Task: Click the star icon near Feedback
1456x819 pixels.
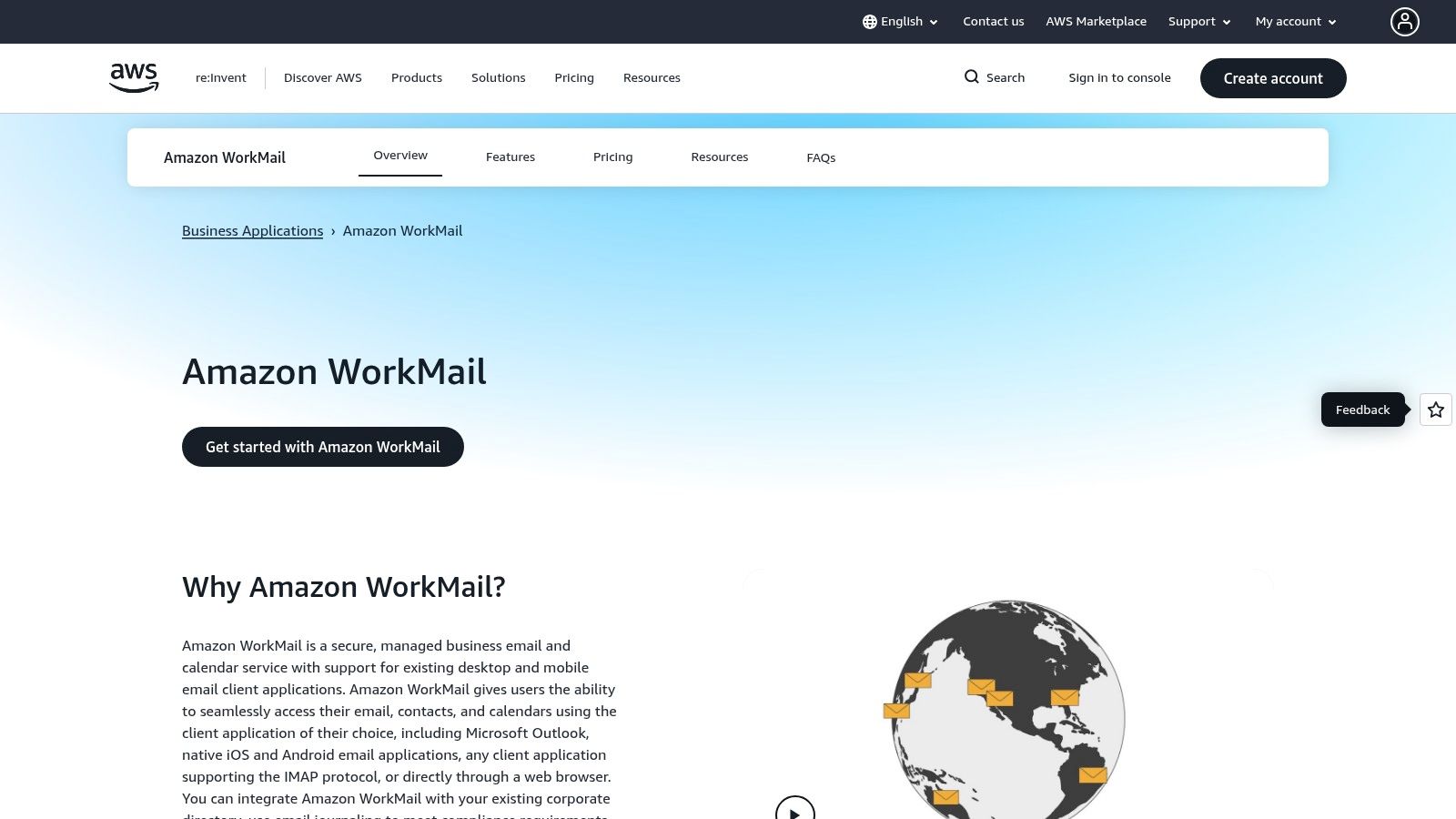Action: click(x=1435, y=409)
